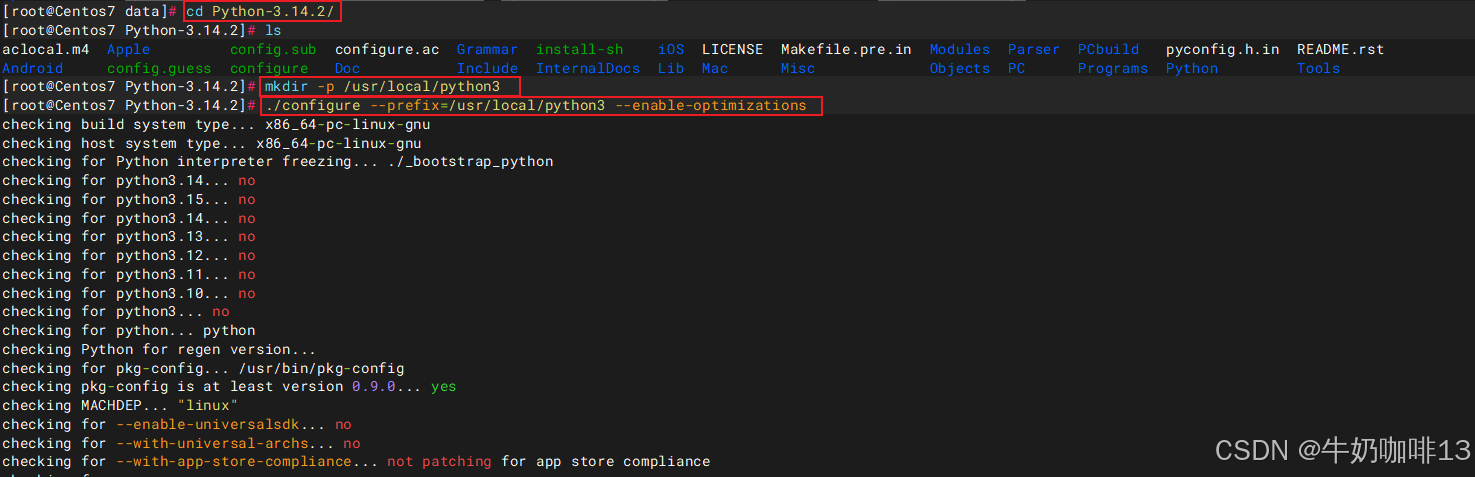Click the Android directory name
1475x477 pixels.
pyautogui.click(x=32, y=68)
